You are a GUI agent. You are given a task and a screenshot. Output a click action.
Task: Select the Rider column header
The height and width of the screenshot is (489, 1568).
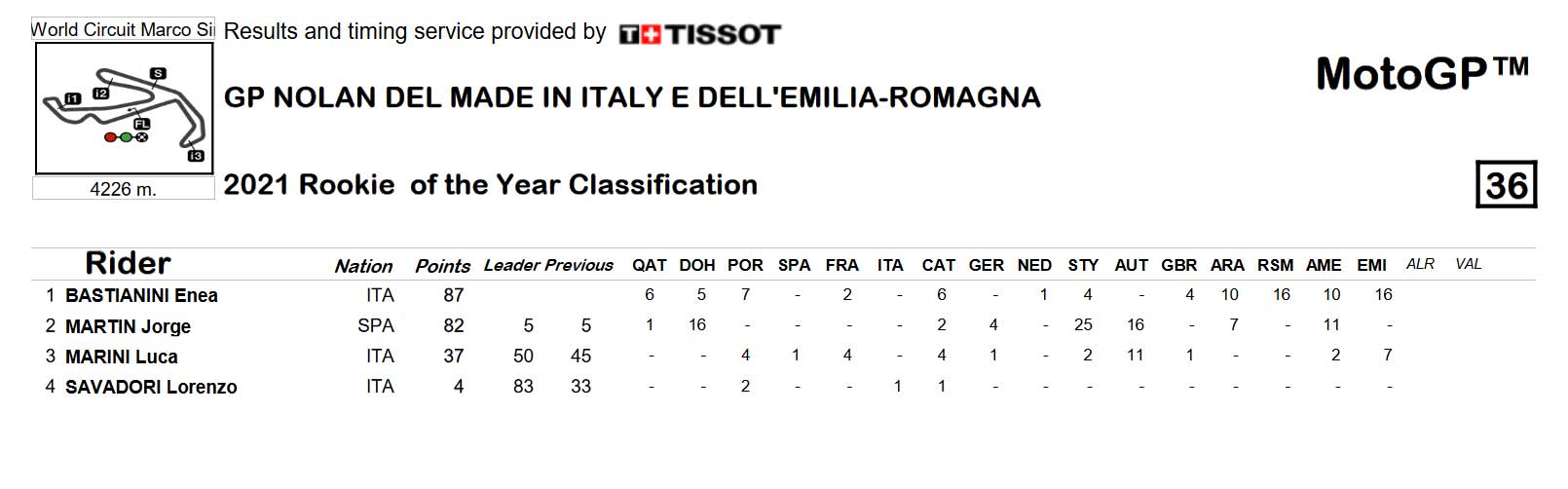coord(128,263)
